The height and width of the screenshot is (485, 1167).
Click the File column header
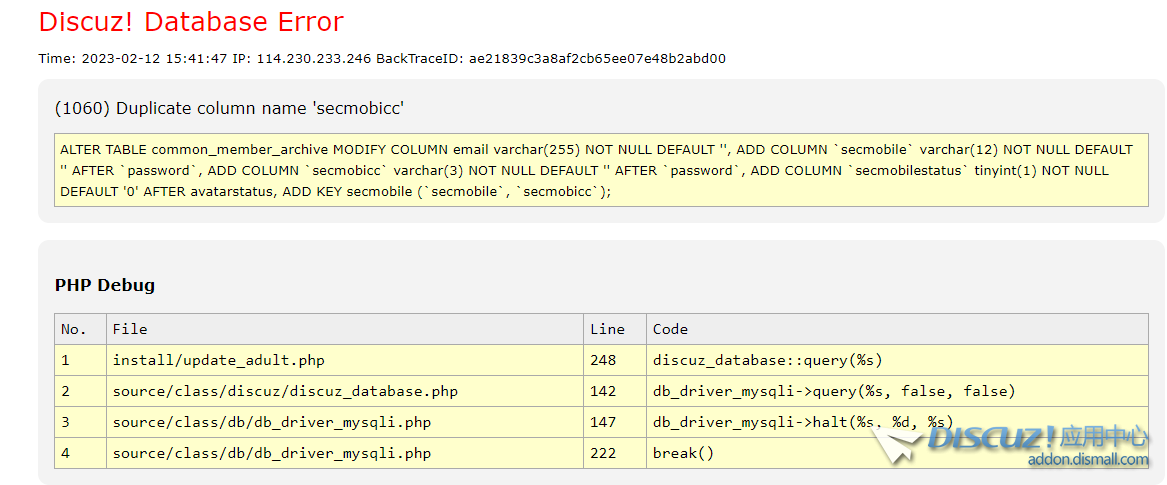(130, 329)
